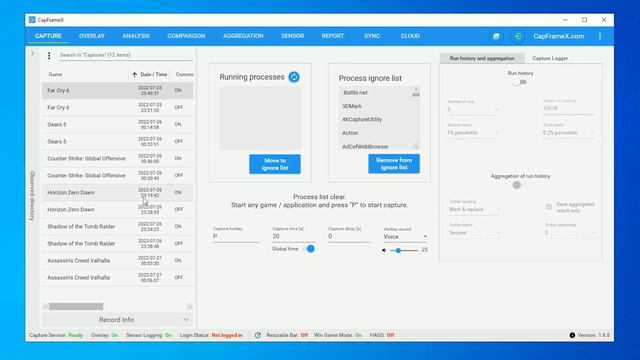Refresh the running processes list
The height and width of the screenshot is (360, 640).
pos(294,77)
